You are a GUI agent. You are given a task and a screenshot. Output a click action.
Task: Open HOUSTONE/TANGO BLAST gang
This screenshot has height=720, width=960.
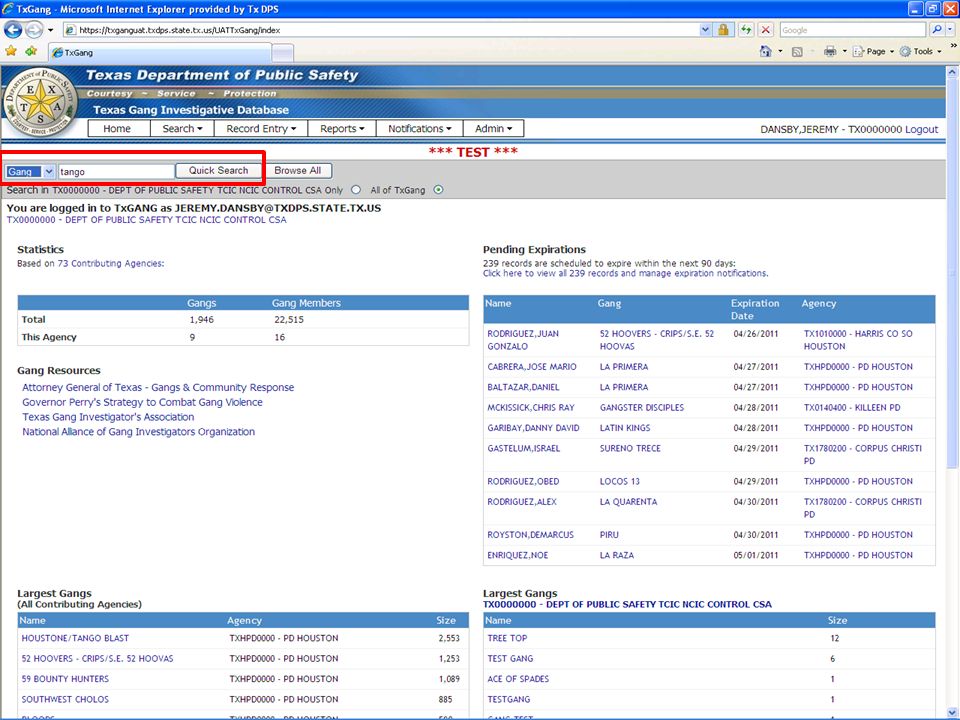coord(75,638)
